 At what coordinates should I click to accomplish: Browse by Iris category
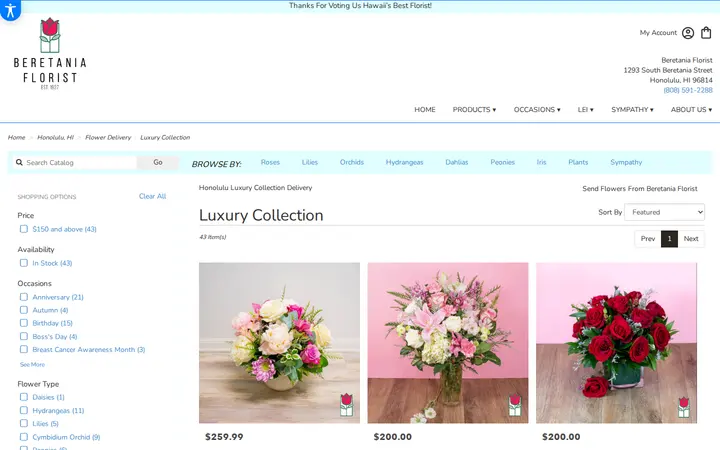point(541,162)
